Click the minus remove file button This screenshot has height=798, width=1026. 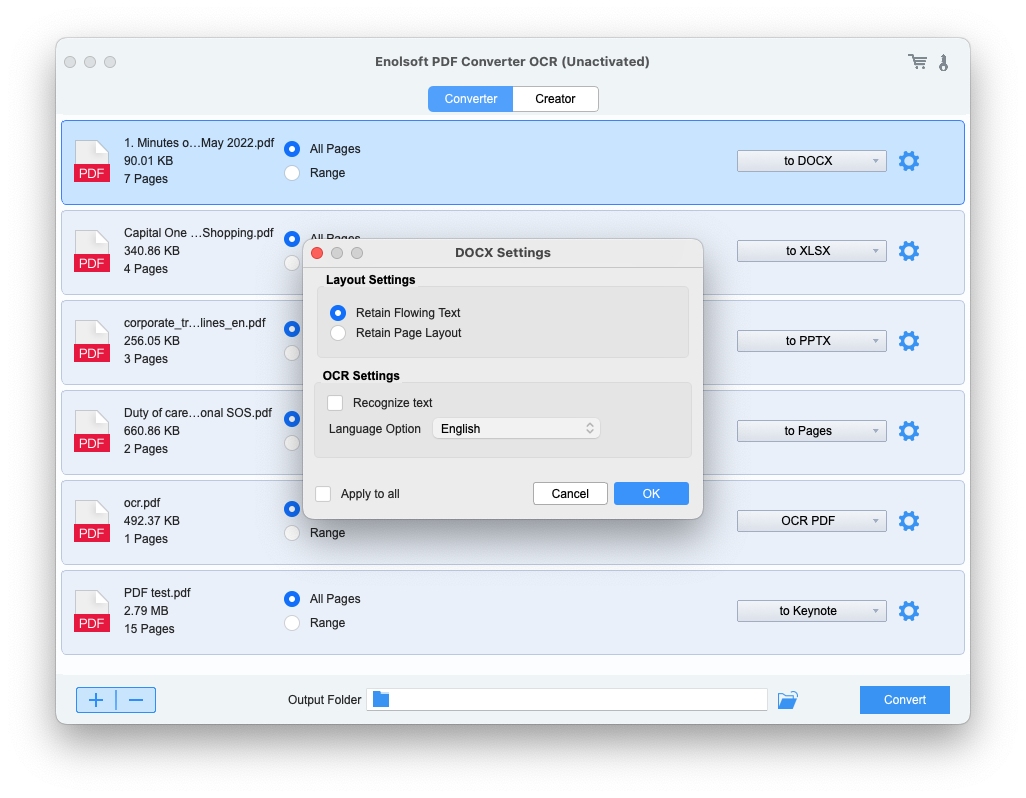pyautogui.click(x=136, y=700)
